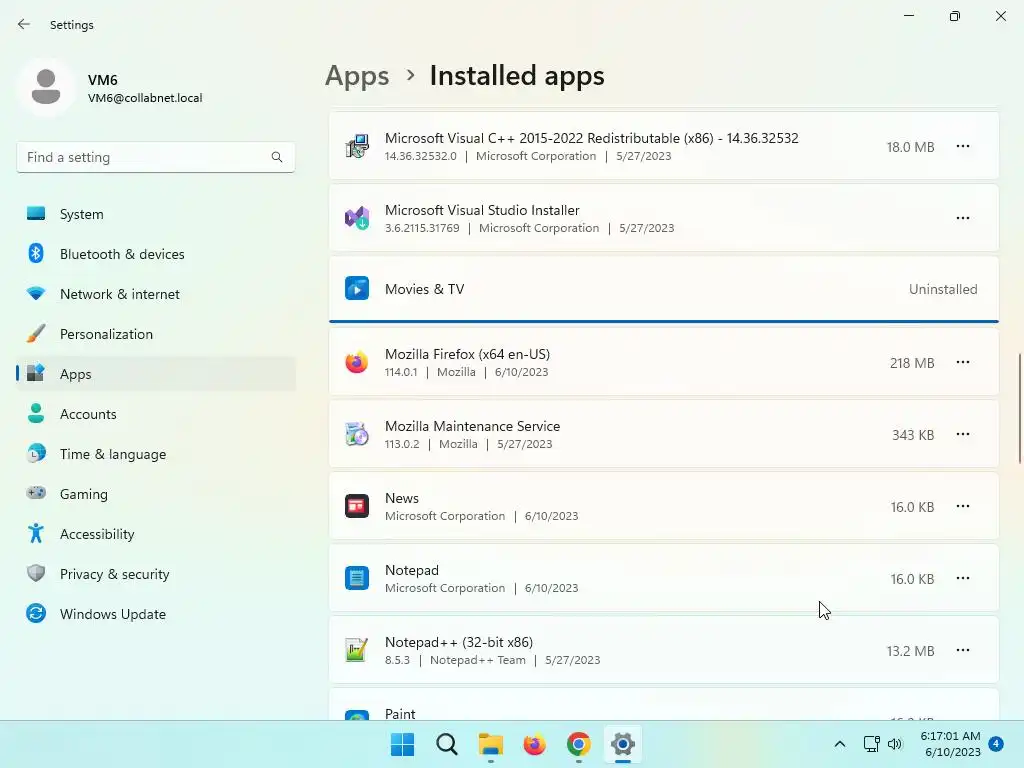The height and width of the screenshot is (768, 1024).
Task: Open more options for News app
Action: pos(963,506)
